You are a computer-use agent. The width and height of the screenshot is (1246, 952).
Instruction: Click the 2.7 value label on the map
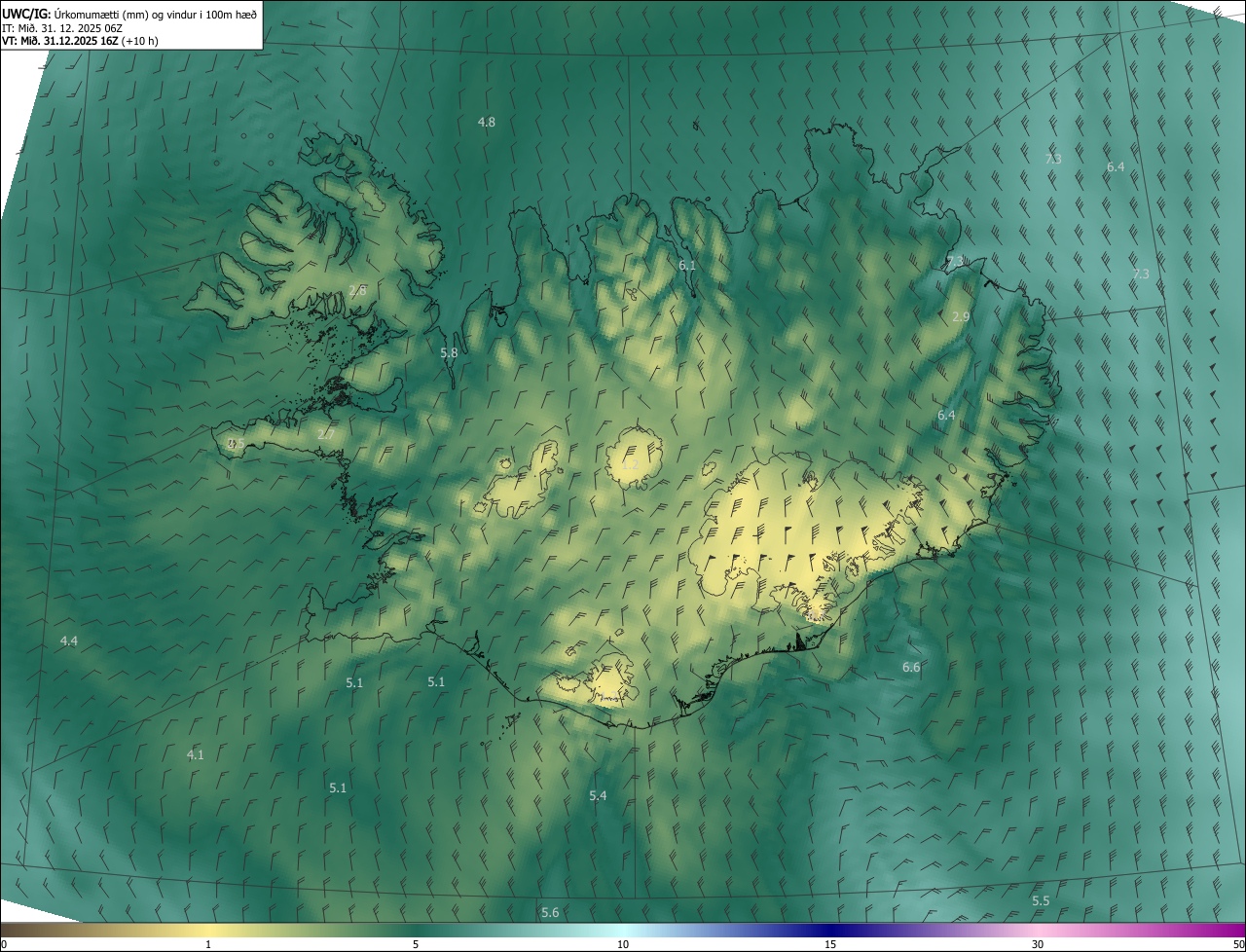(325, 434)
